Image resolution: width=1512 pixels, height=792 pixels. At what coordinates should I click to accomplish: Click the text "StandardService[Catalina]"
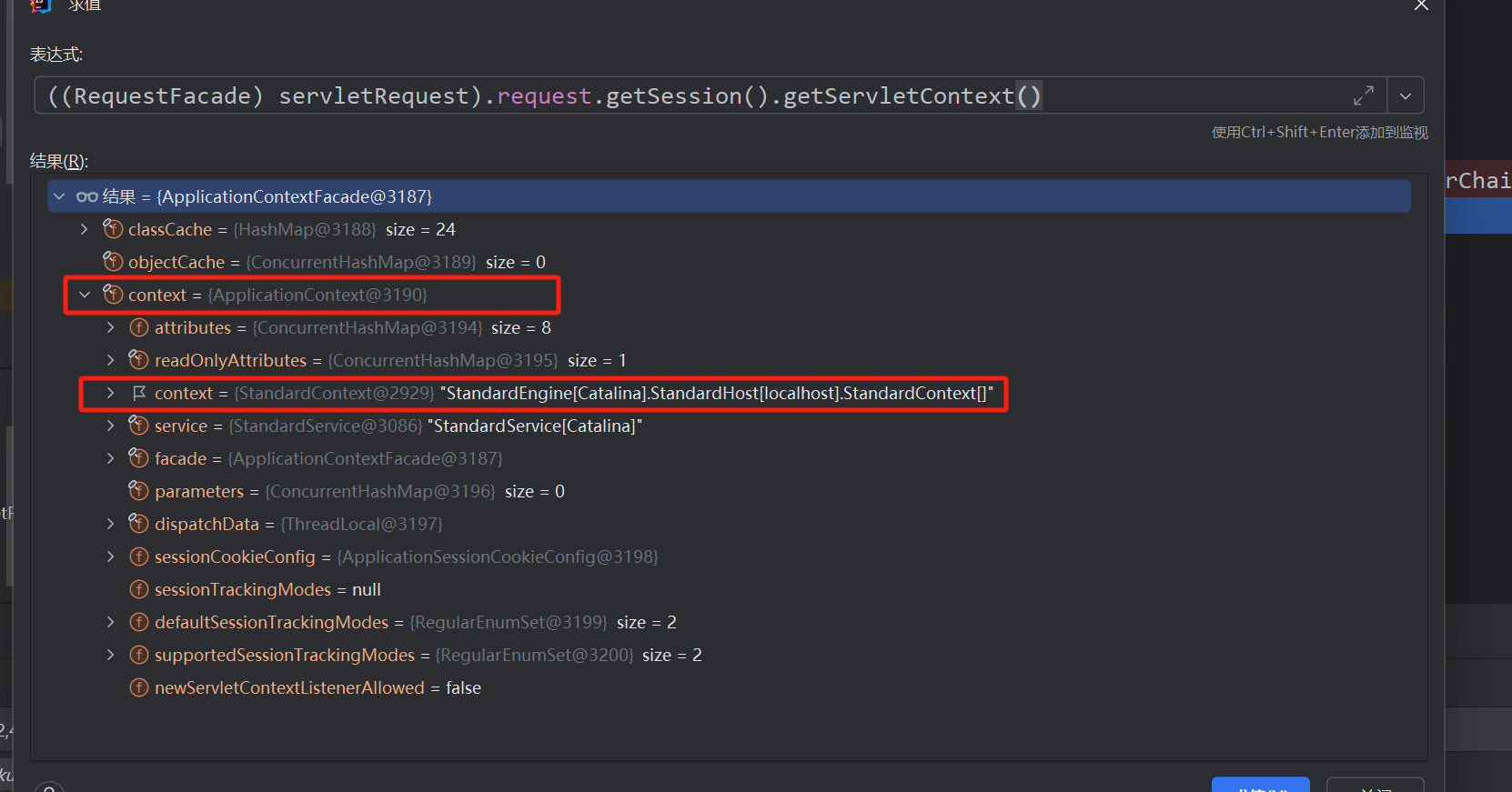point(535,426)
